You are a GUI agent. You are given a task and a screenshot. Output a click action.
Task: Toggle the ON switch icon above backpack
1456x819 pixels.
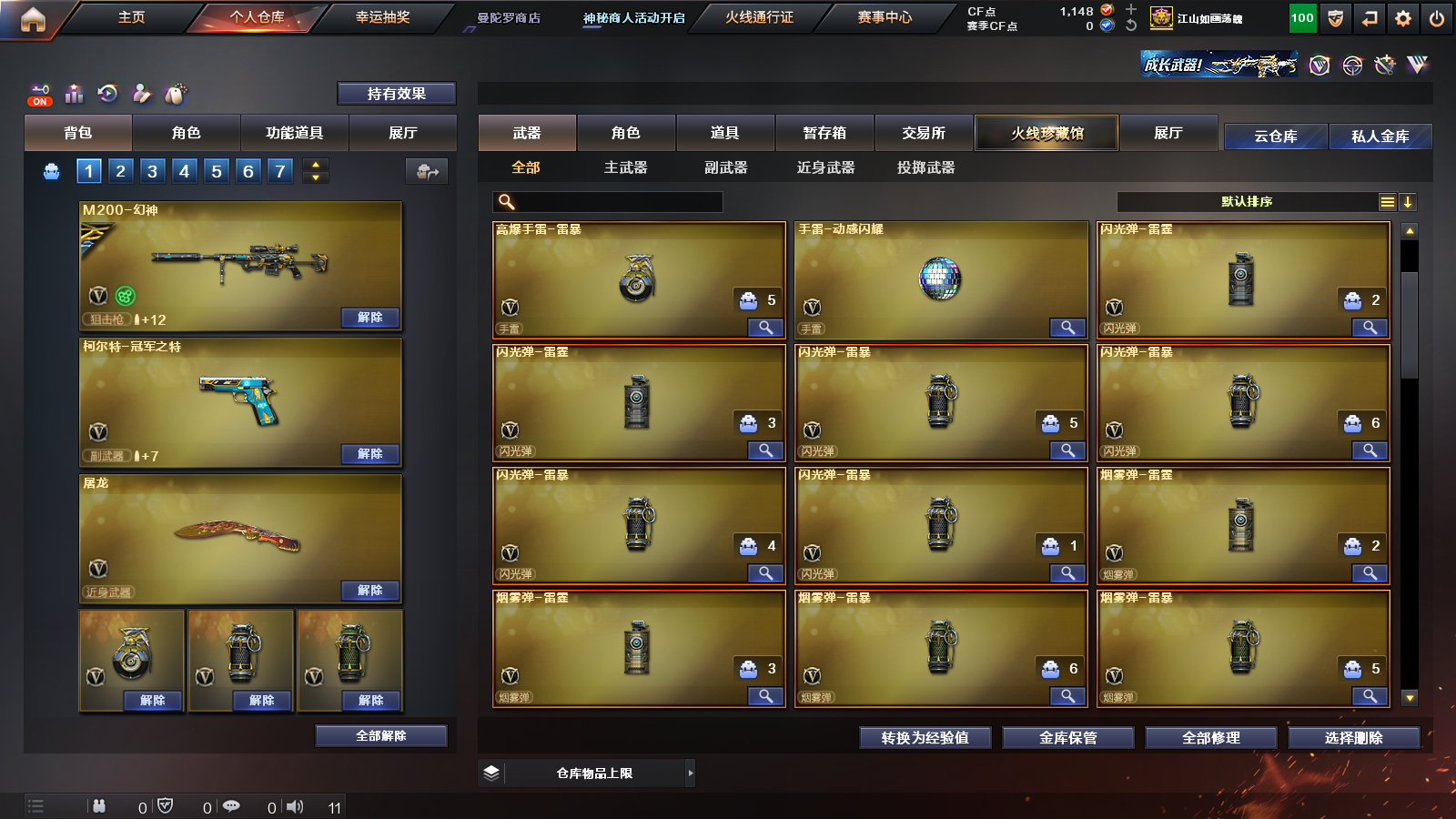pyautogui.click(x=40, y=95)
